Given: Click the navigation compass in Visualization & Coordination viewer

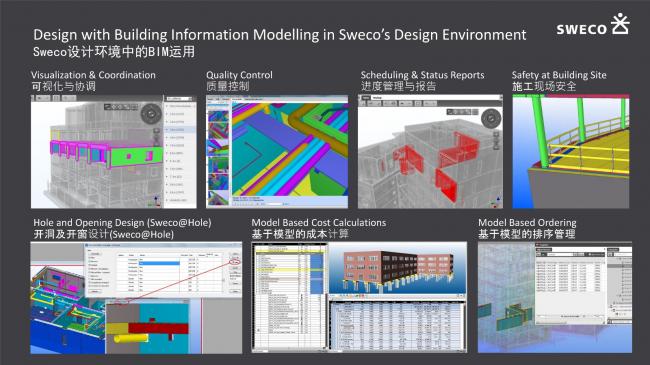Looking at the screenshot, I should [151, 114].
